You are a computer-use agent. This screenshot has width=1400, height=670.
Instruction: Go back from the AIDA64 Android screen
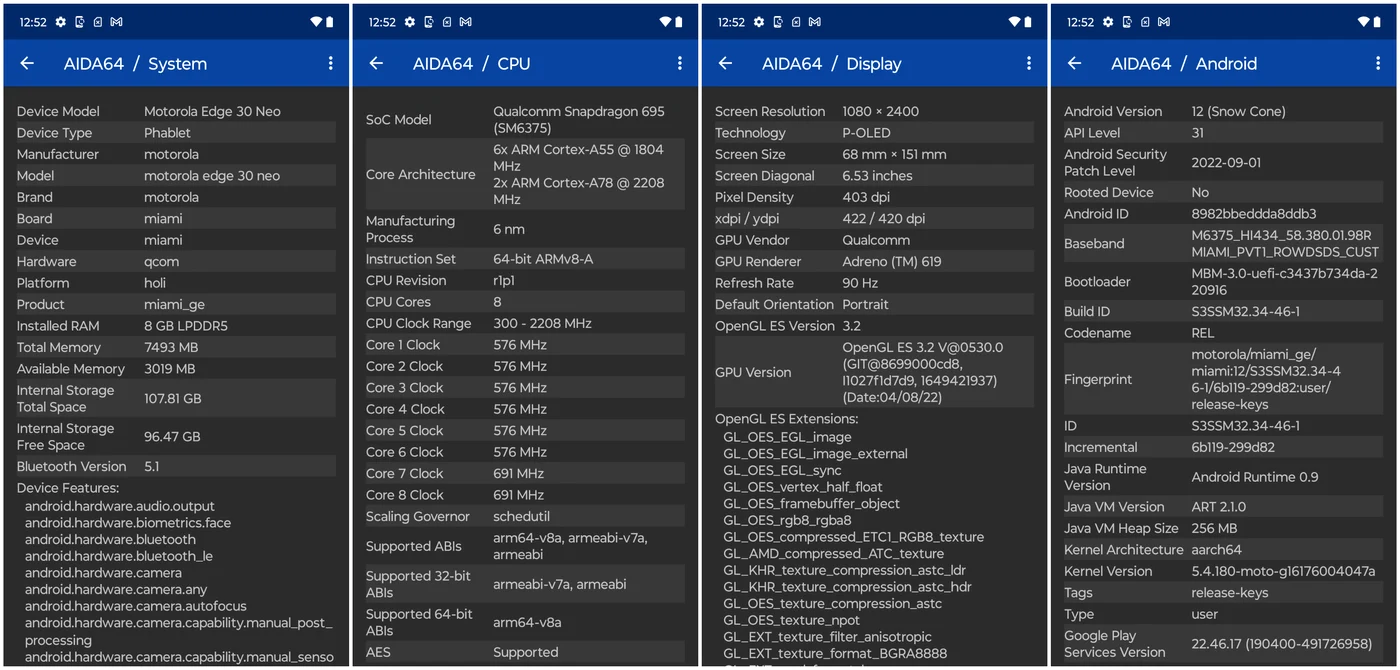click(1074, 63)
